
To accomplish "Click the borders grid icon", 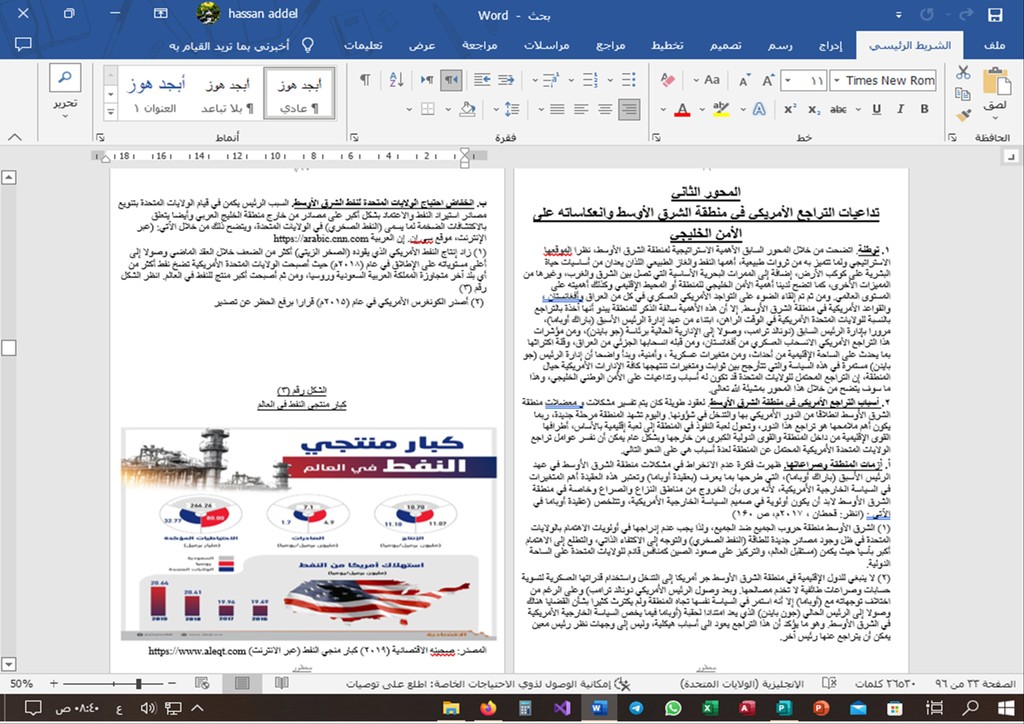I will [x=428, y=109].
